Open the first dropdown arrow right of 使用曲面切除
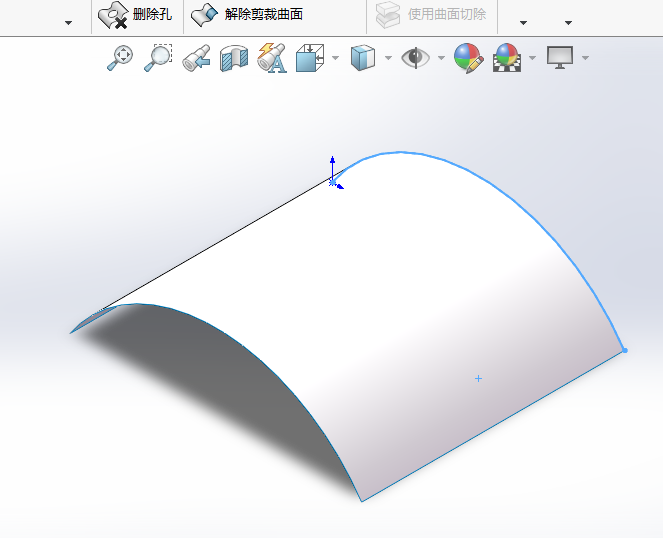The image size is (663, 538). point(523,23)
